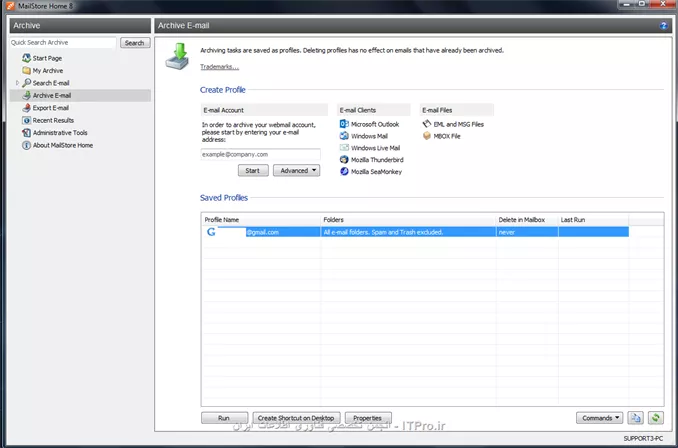
Task: Click the 'never' cell in Delete in Mailbox
Action: (527, 232)
